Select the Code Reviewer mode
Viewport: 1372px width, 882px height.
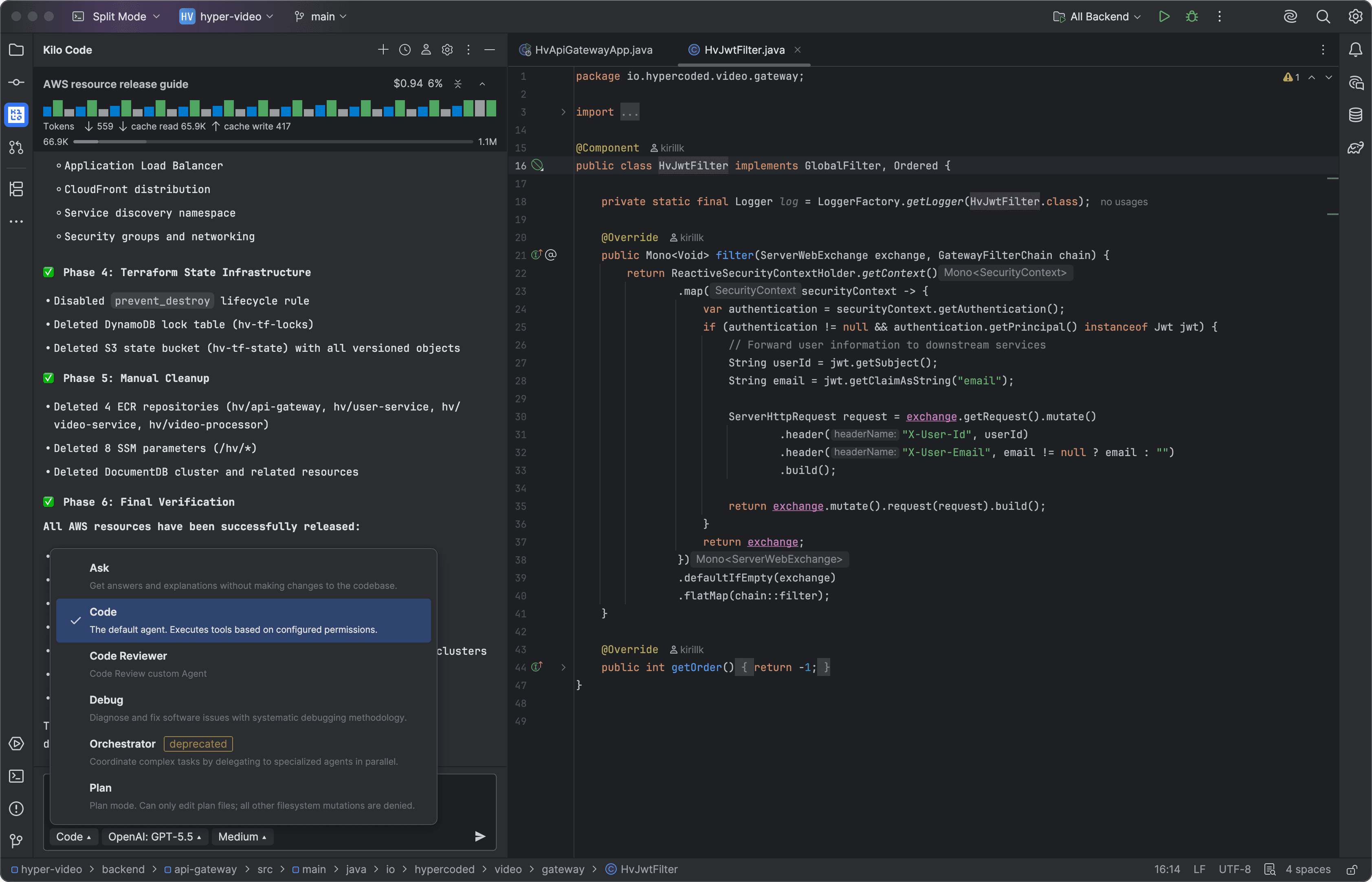[x=244, y=665]
